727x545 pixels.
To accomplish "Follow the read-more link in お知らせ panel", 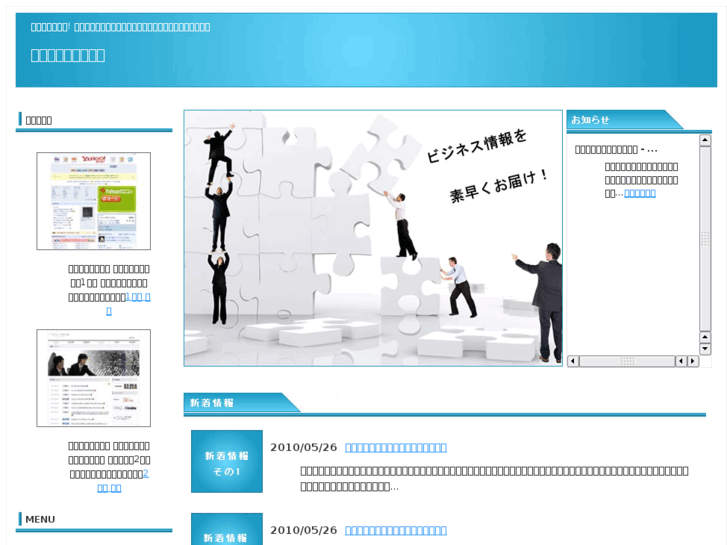I will pyautogui.click(x=640, y=193).
